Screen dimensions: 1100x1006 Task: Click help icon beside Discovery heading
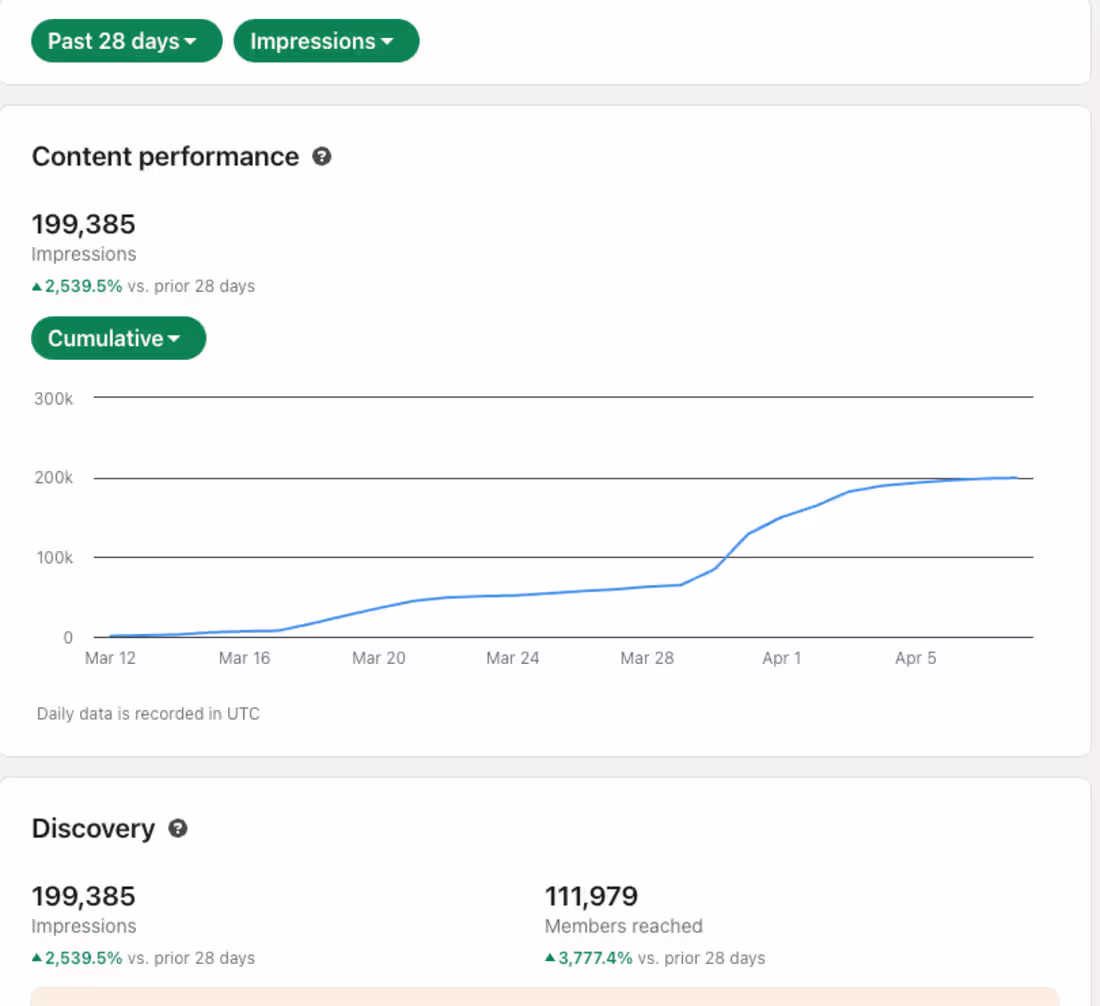(x=177, y=829)
